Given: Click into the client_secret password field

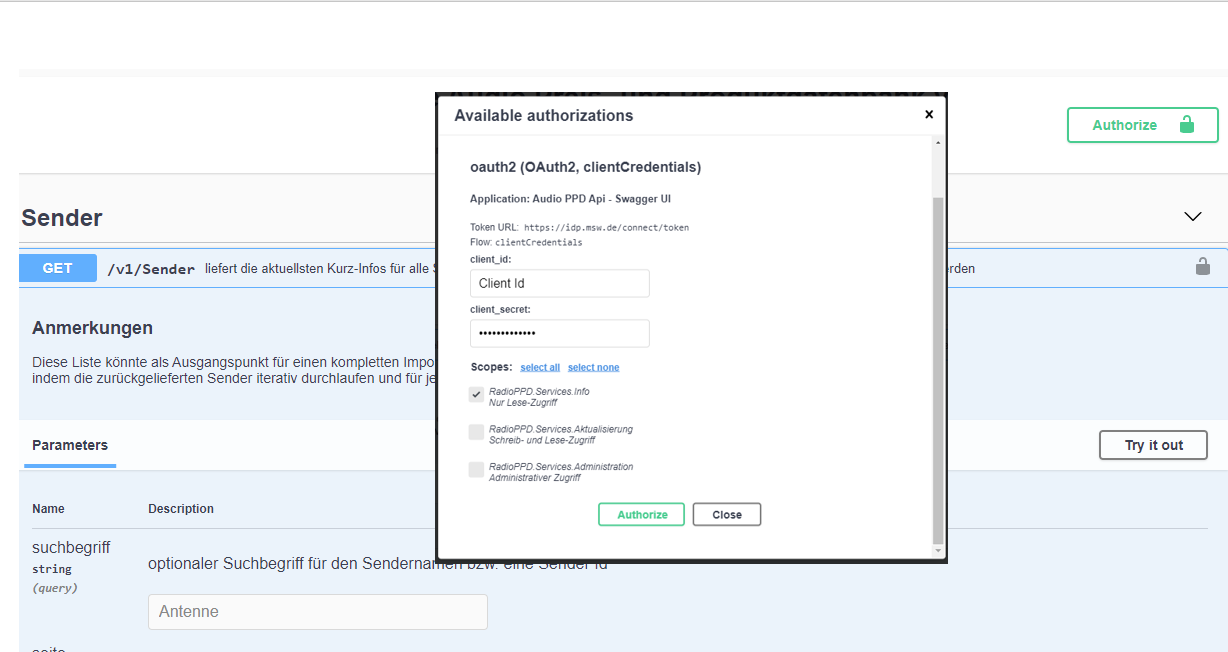Looking at the screenshot, I should (559, 333).
